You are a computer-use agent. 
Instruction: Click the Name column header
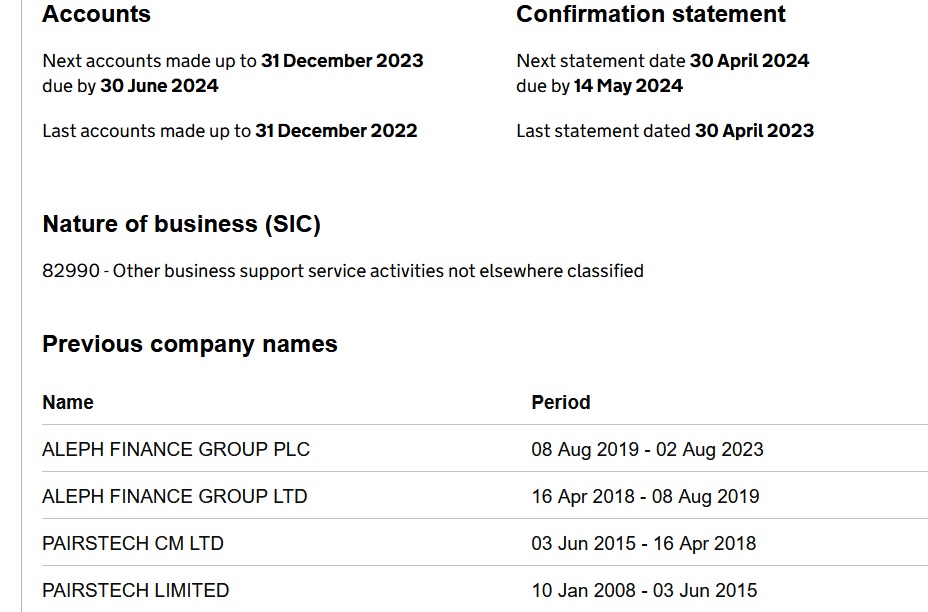coord(68,402)
